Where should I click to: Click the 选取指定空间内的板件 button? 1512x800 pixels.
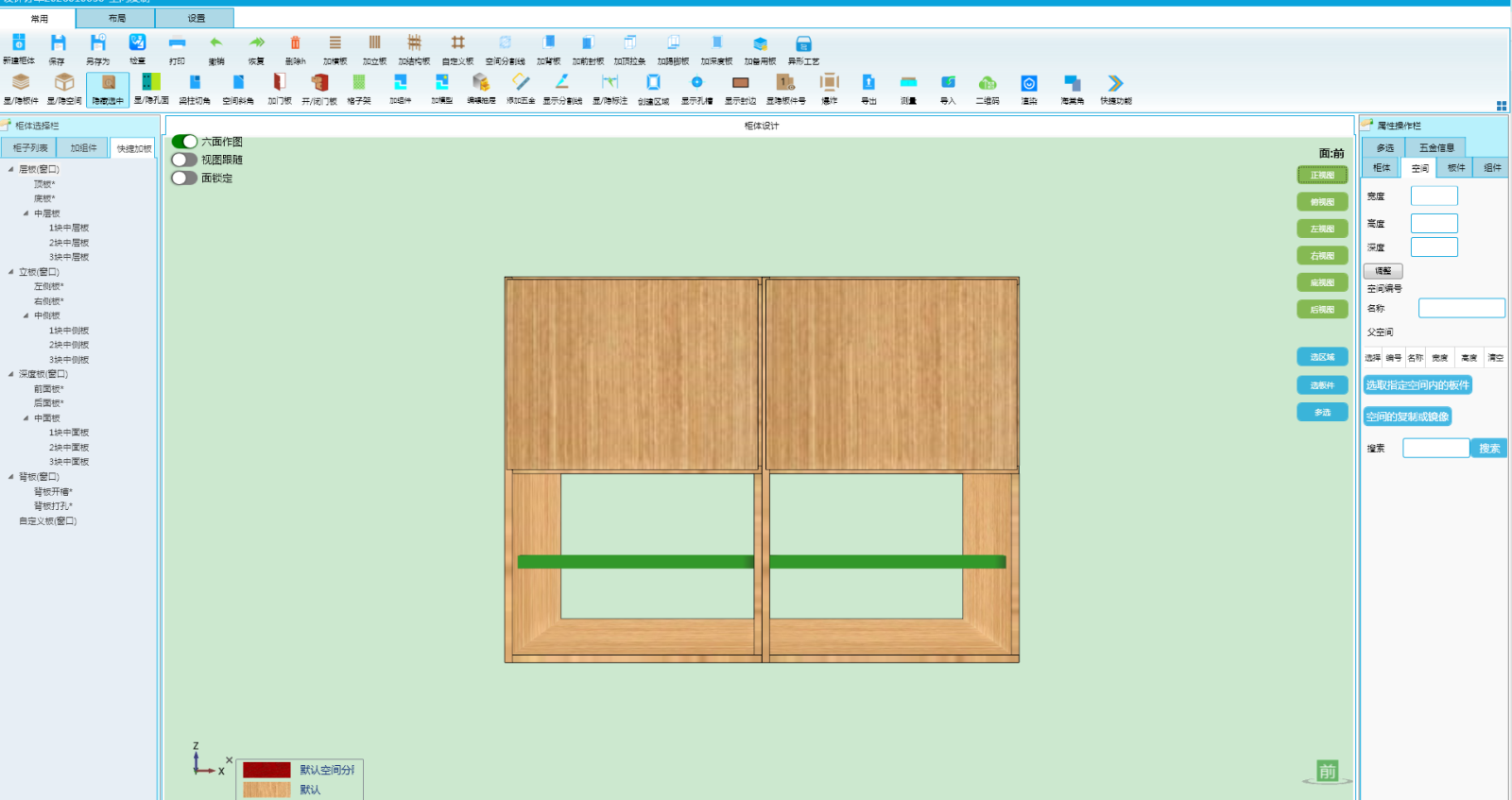[1417, 385]
